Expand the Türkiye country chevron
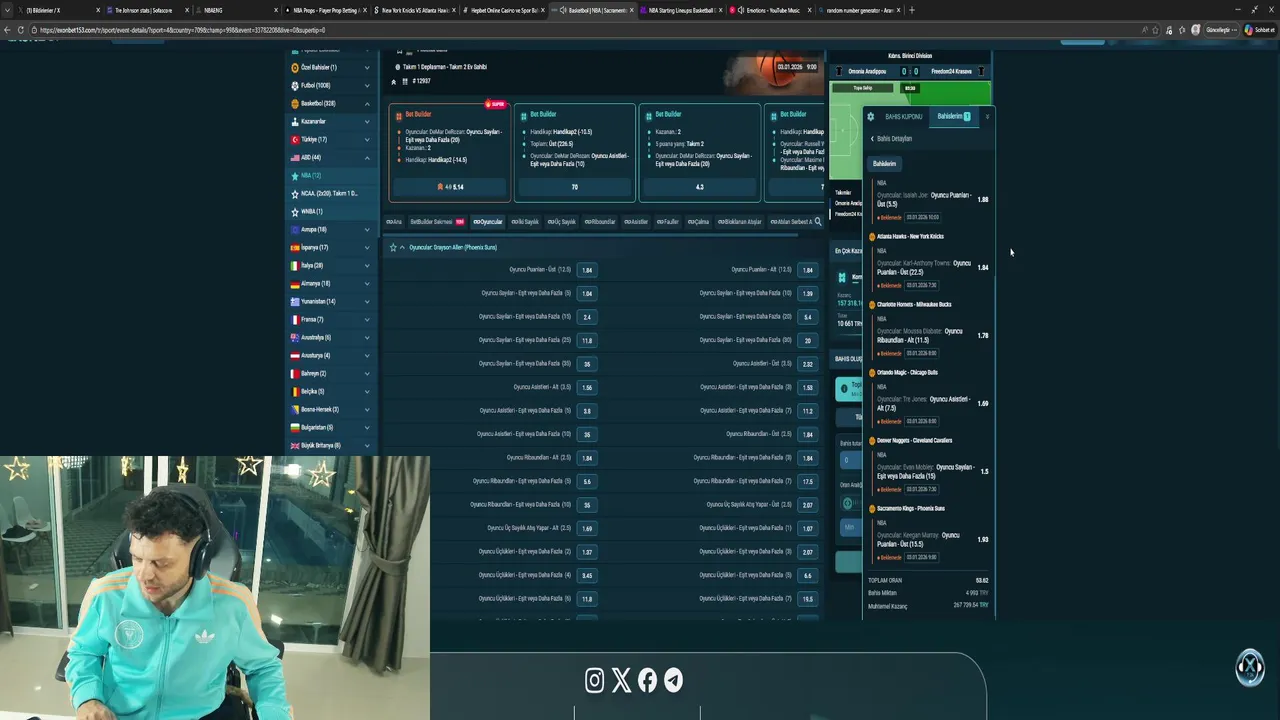This screenshot has height=720, width=1280. coord(367,140)
